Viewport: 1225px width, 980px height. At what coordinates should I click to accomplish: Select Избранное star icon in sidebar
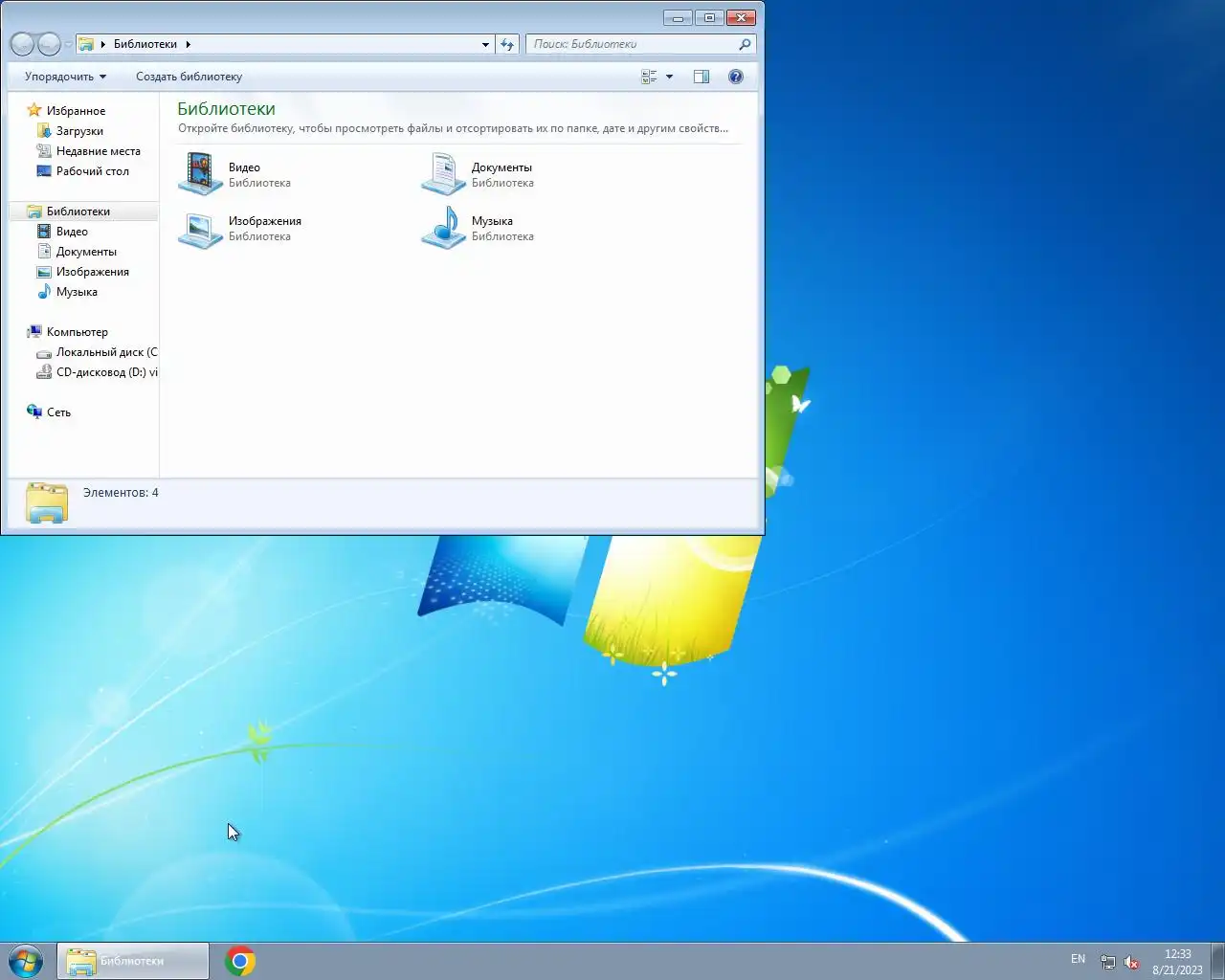[34, 110]
